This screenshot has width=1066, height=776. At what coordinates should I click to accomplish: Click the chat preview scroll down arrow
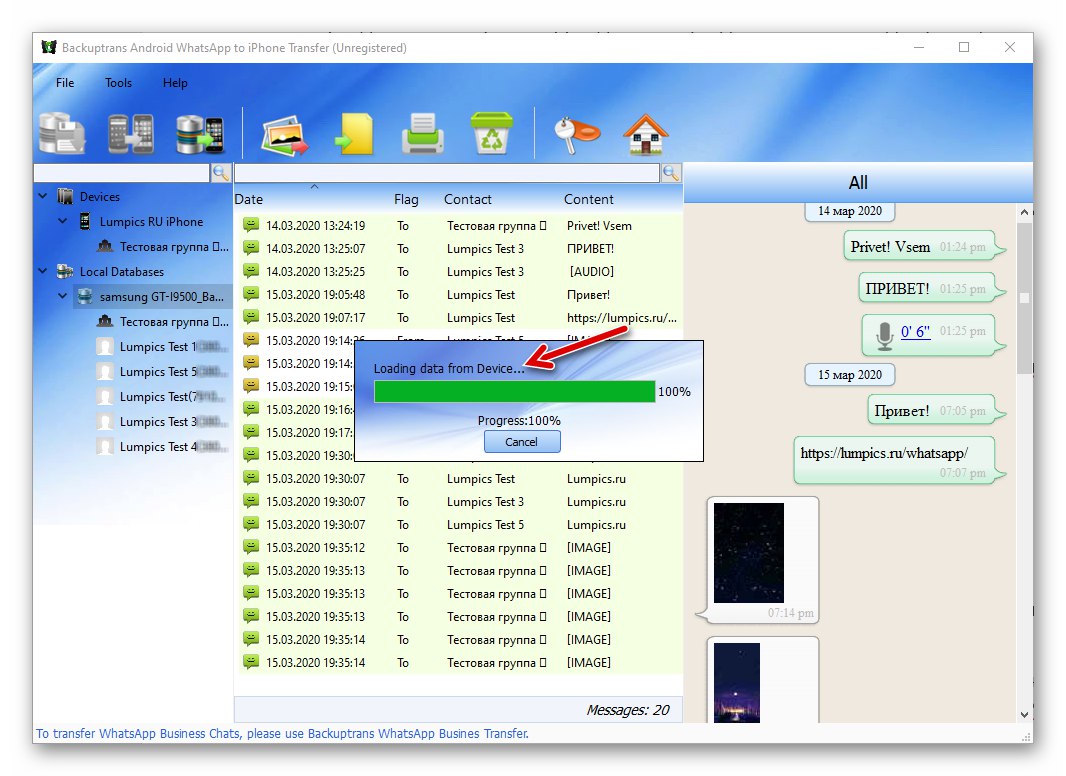(1025, 715)
